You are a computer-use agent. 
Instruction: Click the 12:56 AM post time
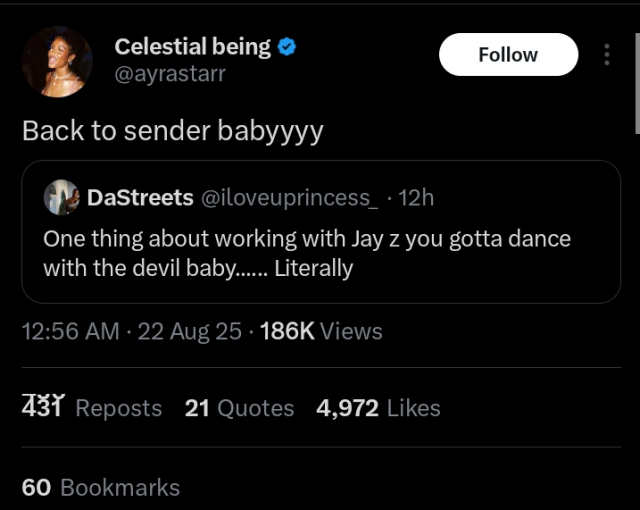pos(70,331)
